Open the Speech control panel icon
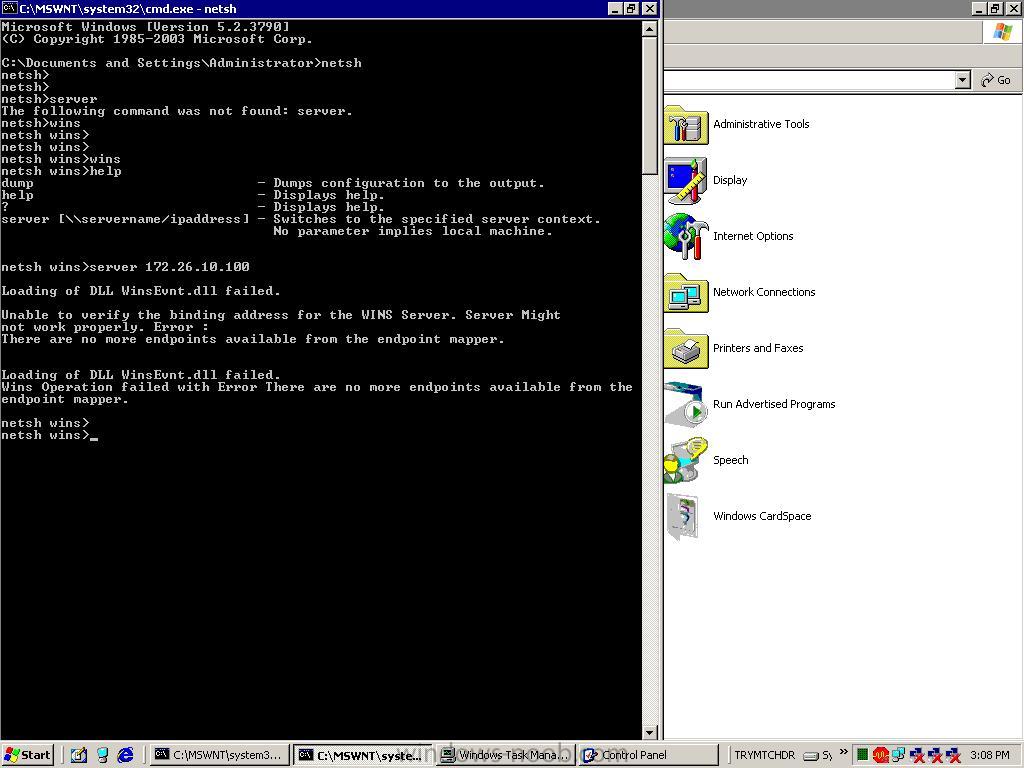The width and height of the screenshot is (1024, 768). click(x=686, y=460)
